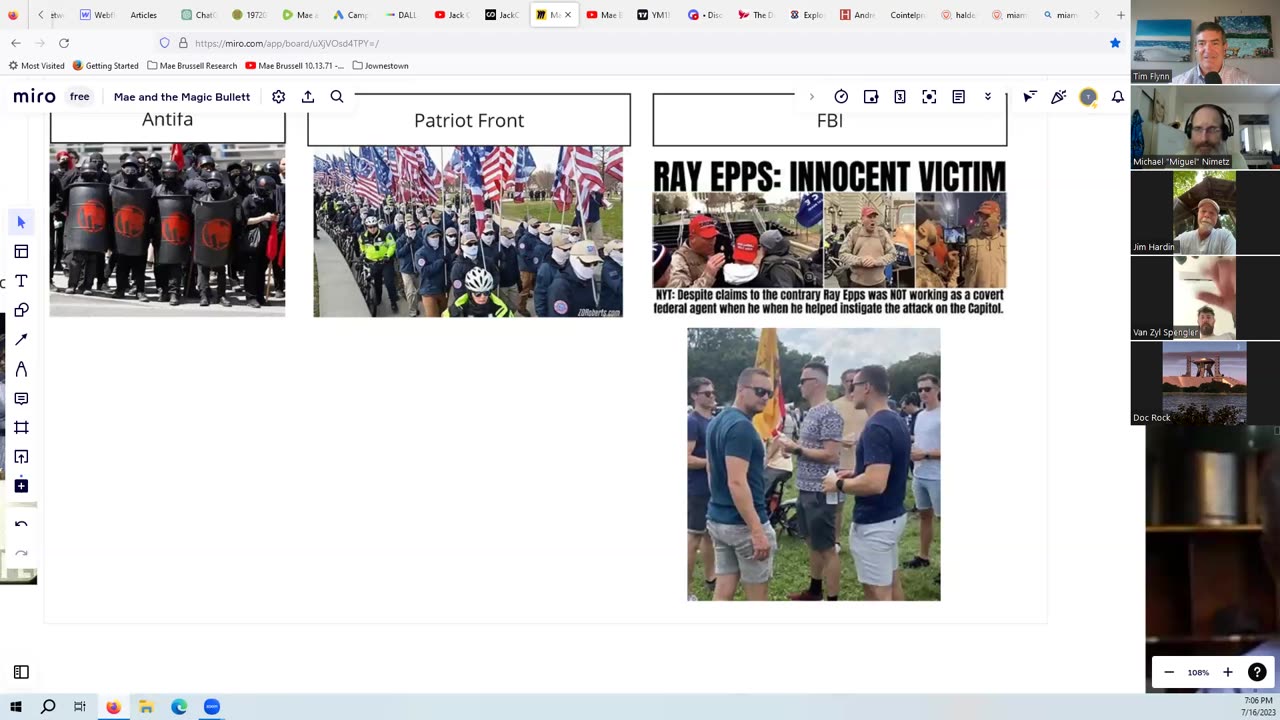Select the connection line arrow tool

21,339
